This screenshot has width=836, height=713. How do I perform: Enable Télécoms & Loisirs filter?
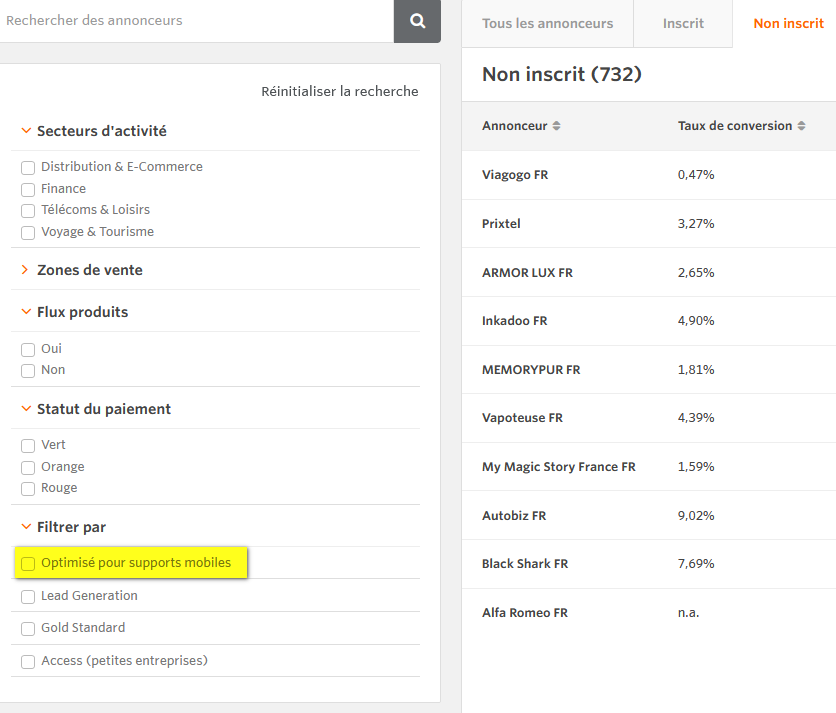(28, 211)
